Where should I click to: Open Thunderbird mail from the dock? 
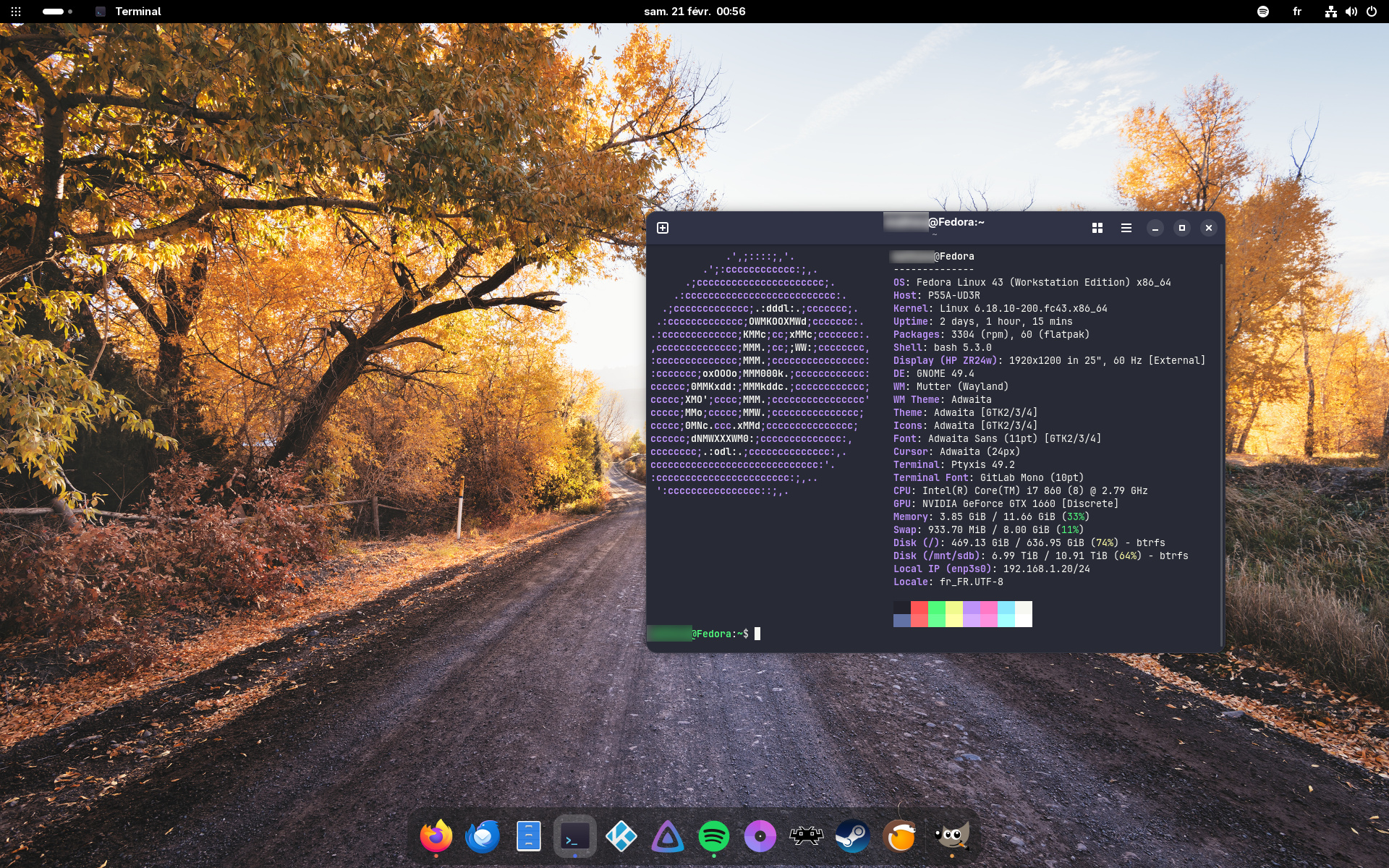[483, 836]
